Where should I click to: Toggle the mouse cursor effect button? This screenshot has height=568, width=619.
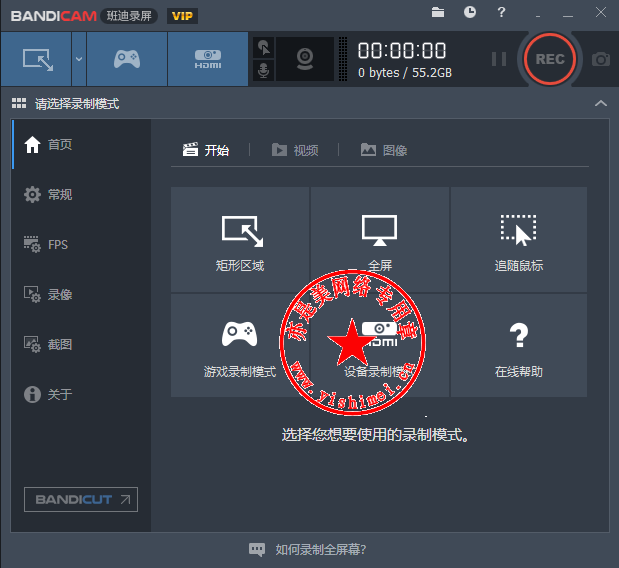point(263,47)
